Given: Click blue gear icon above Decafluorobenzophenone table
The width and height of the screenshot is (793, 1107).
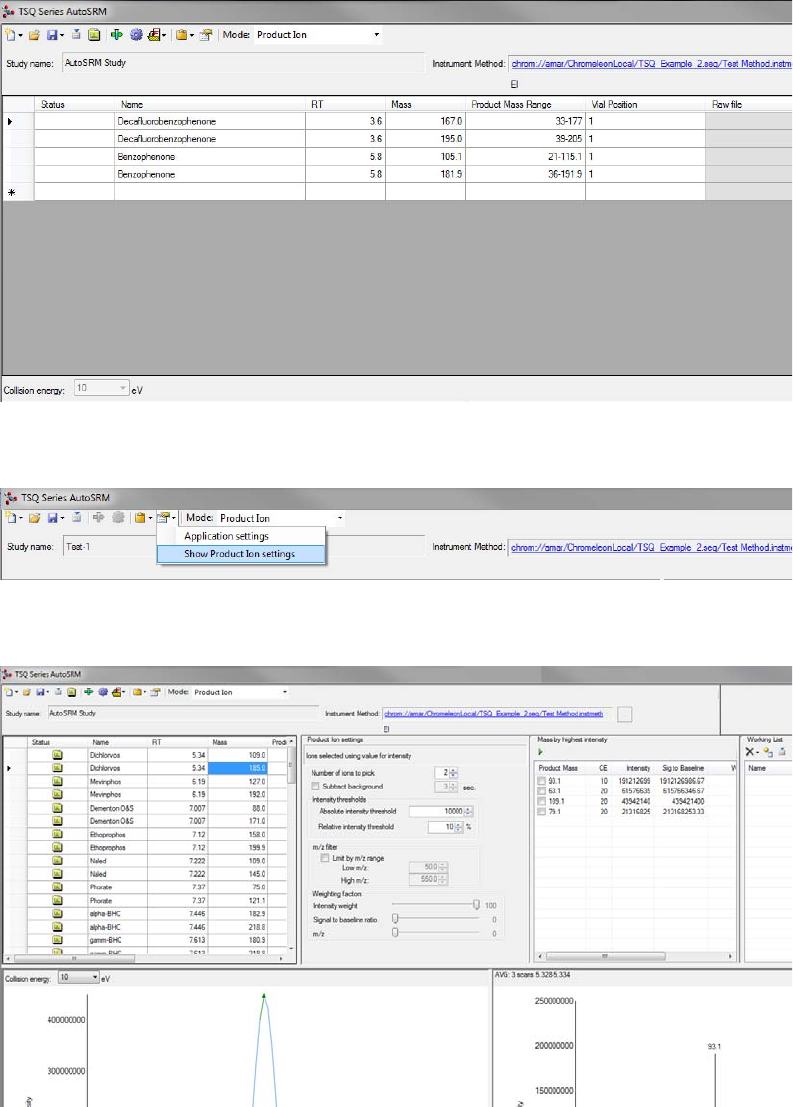Looking at the screenshot, I should point(136,35).
